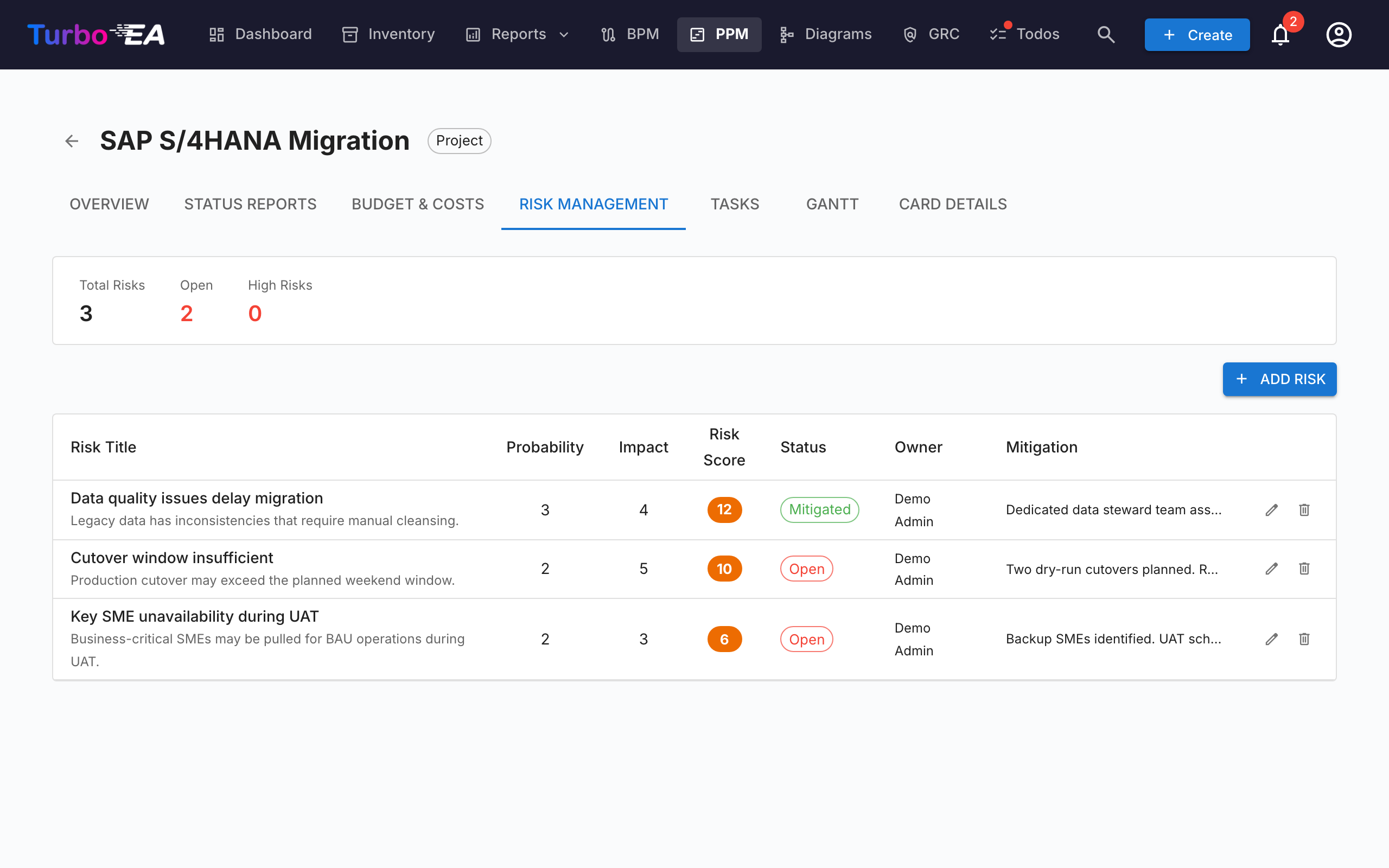Open the user account avatar menu
This screenshot has height=868, width=1389.
point(1339,34)
